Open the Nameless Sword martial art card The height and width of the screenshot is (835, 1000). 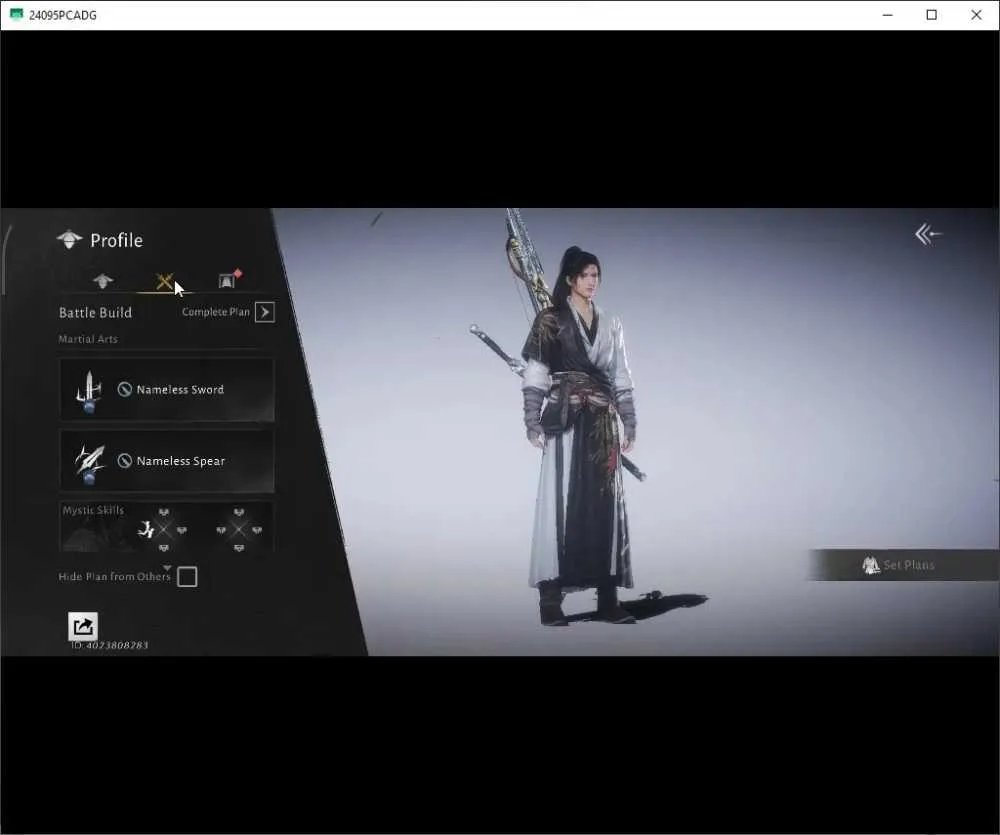[167, 390]
